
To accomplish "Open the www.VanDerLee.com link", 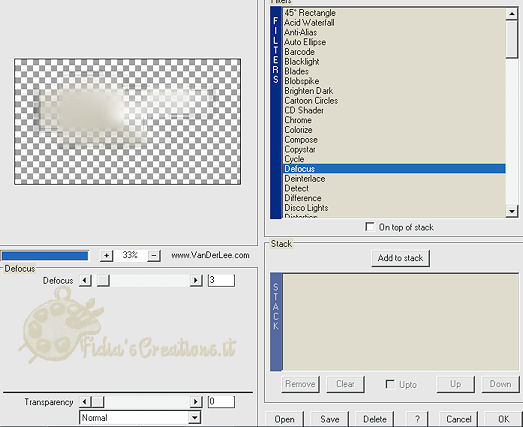I will 210,255.
